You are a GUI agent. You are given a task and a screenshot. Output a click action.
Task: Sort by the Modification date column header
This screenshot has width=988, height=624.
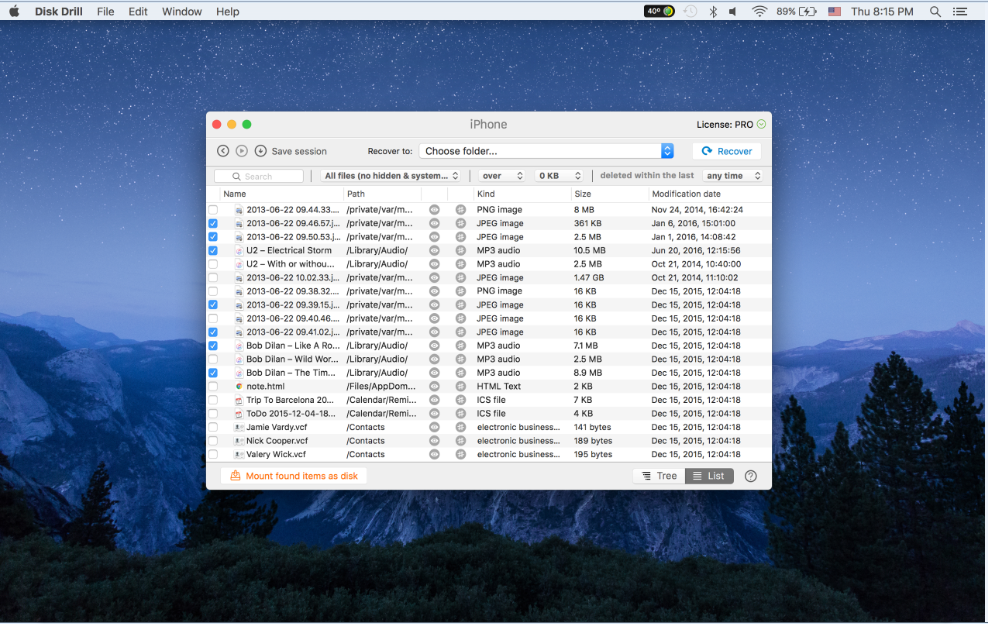click(x=686, y=194)
